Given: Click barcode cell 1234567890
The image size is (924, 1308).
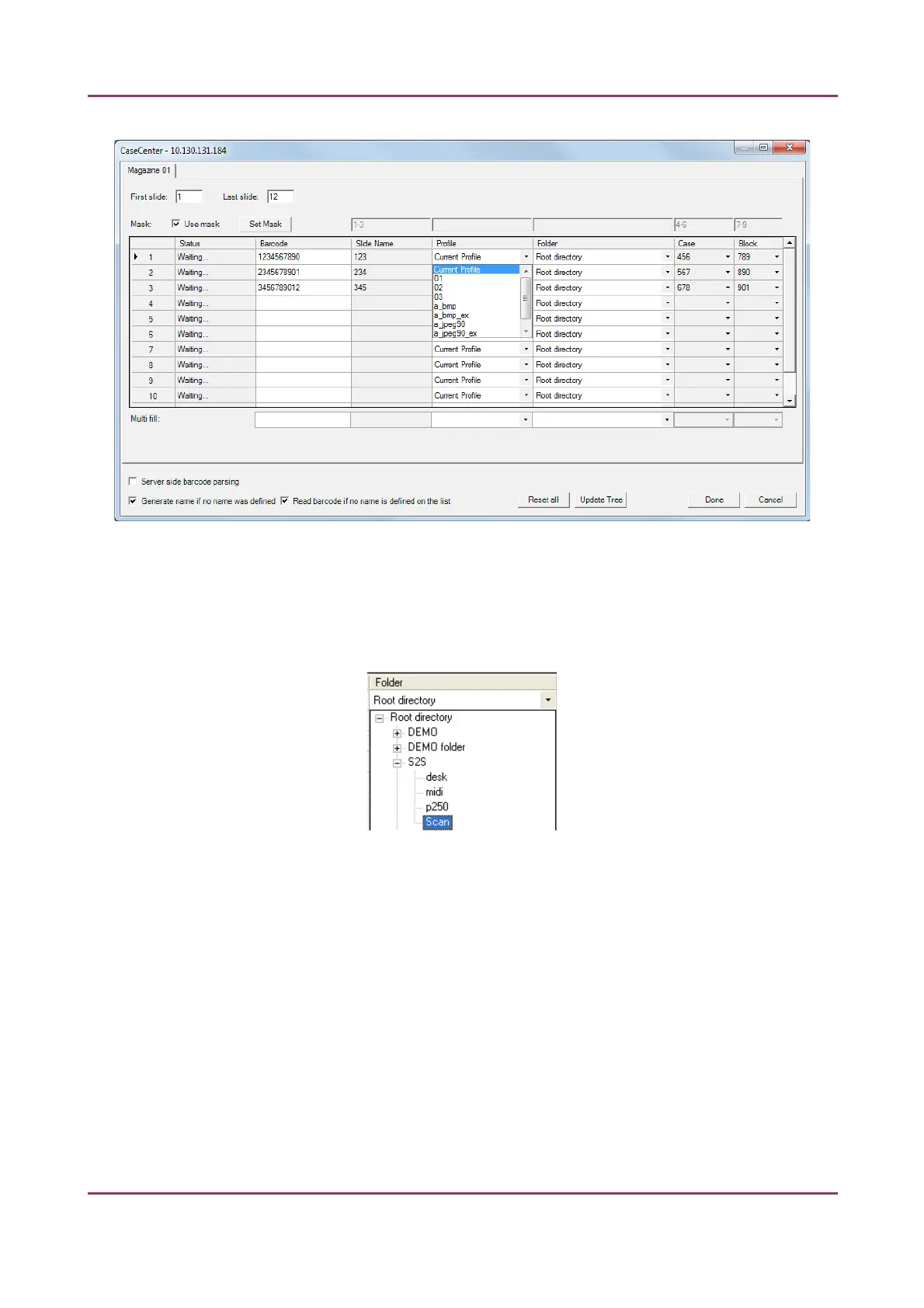Looking at the screenshot, I should click(303, 257).
